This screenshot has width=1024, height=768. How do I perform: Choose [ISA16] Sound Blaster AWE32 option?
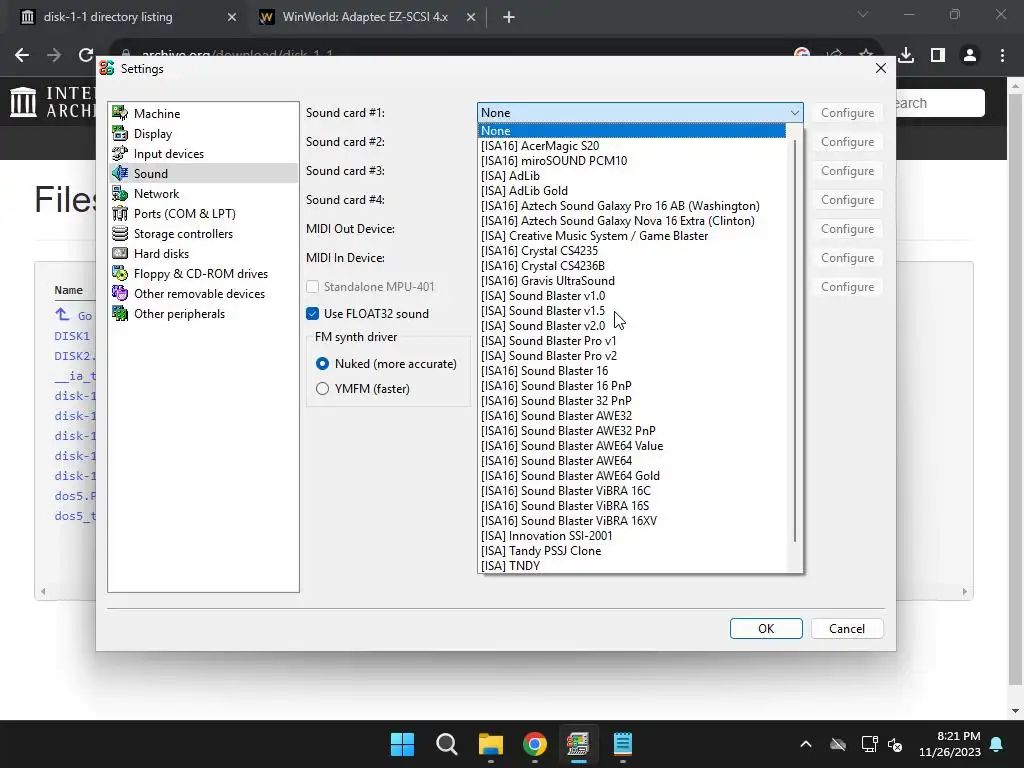pos(632,416)
